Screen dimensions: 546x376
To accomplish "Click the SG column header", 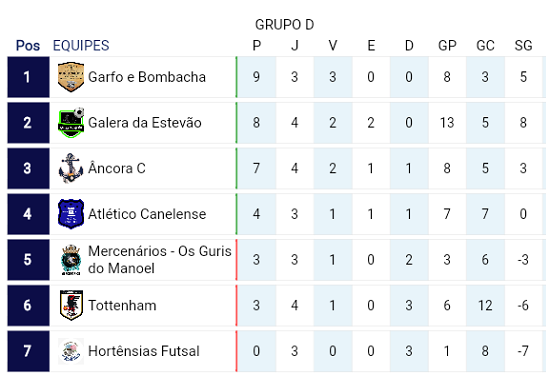I will 523,46.
